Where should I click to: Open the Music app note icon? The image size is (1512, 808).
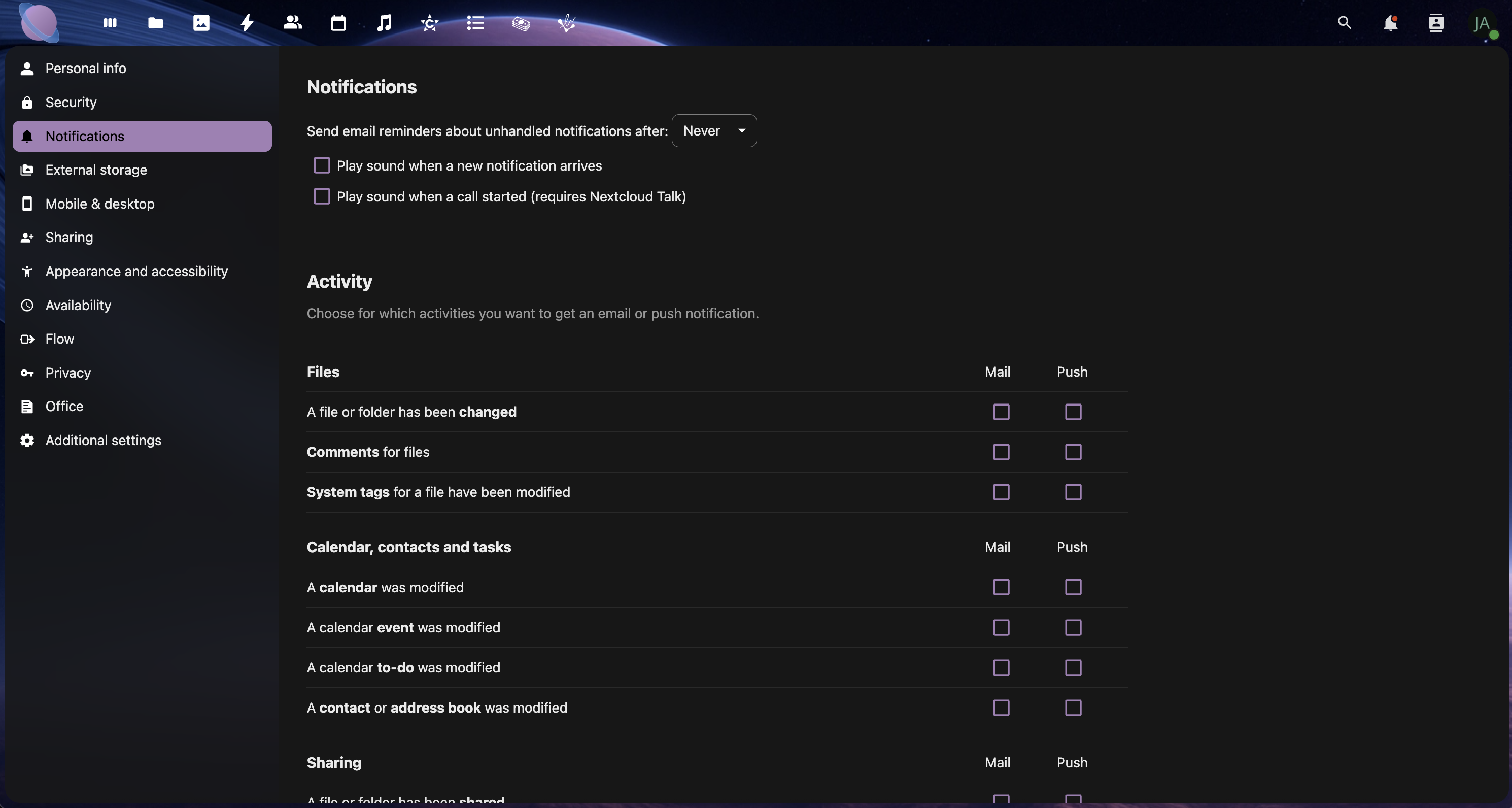[x=384, y=23]
